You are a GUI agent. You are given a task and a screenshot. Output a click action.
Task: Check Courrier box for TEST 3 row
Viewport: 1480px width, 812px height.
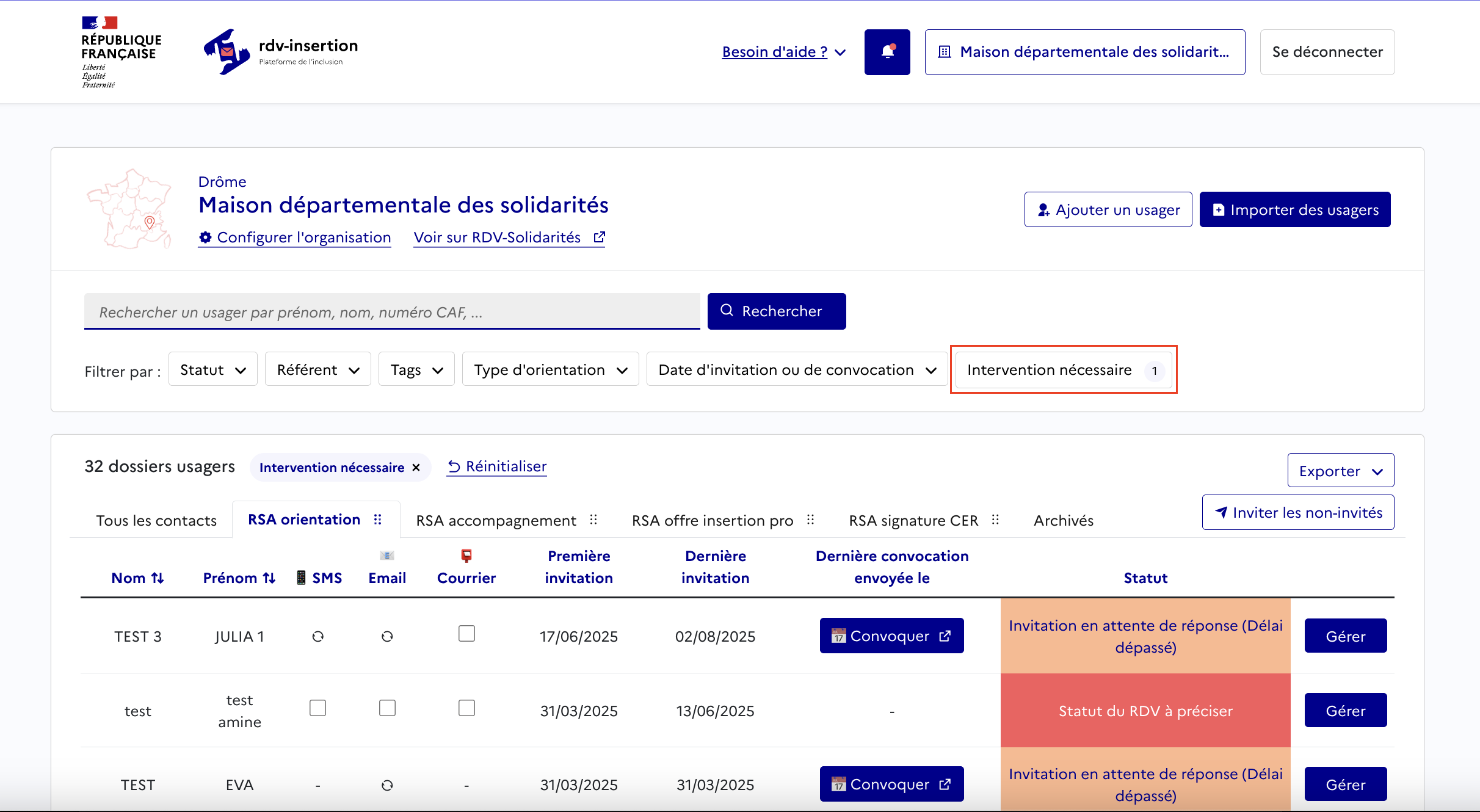[466, 634]
